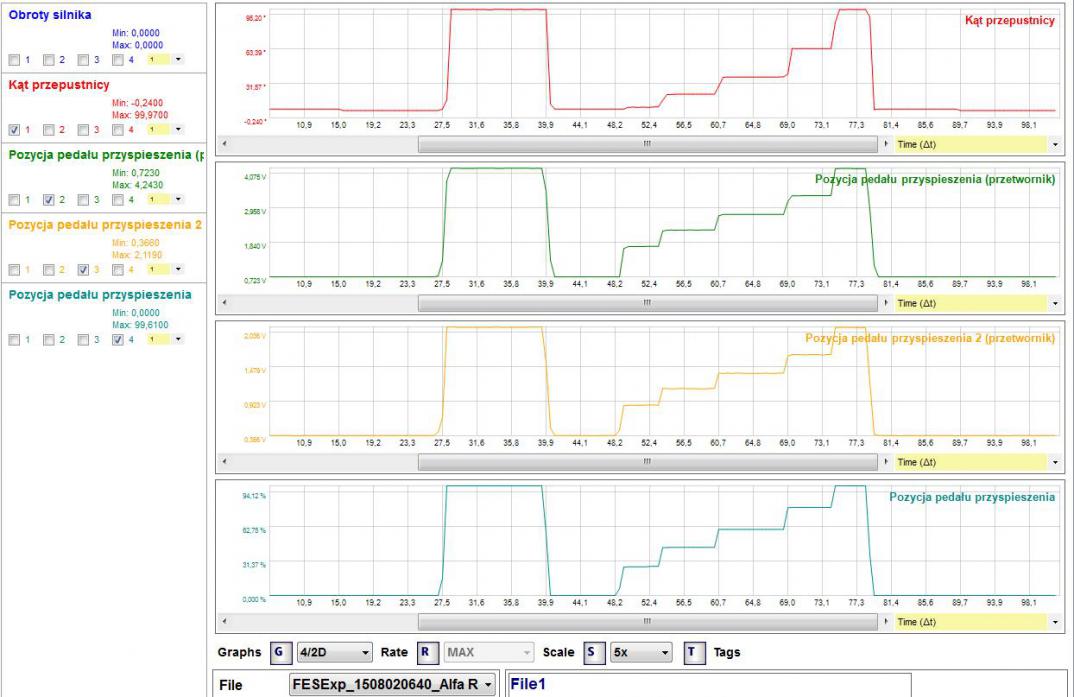Click left scroll arrow below green pedal graph
Image resolution: width=1074 pixels, height=697 pixels.
click(225, 303)
